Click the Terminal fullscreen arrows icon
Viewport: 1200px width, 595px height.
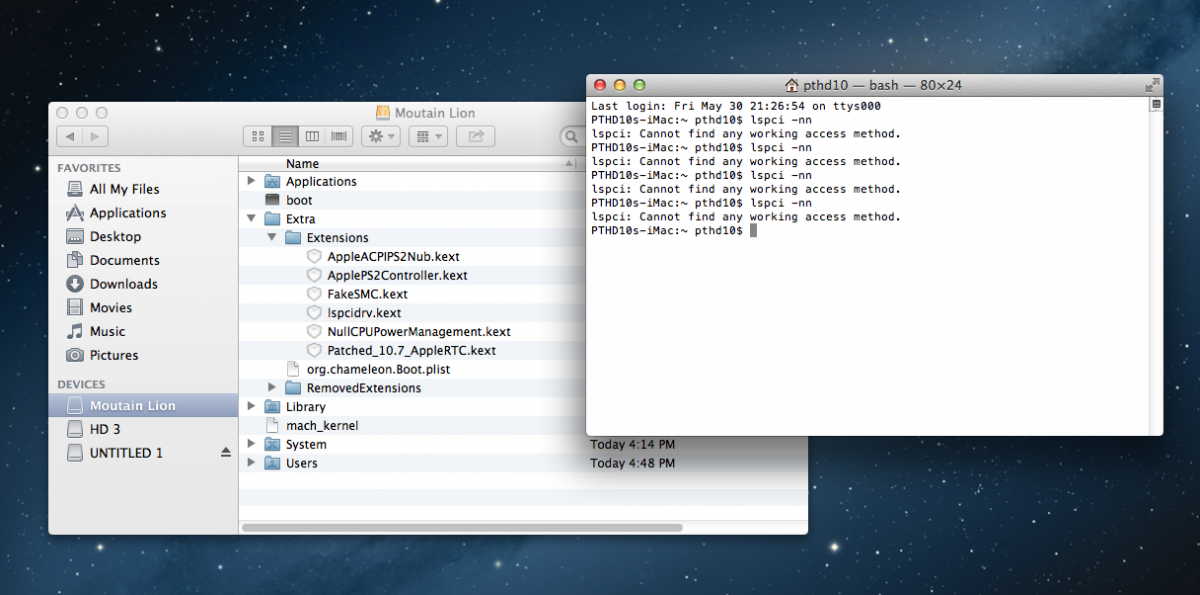[1152, 85]
